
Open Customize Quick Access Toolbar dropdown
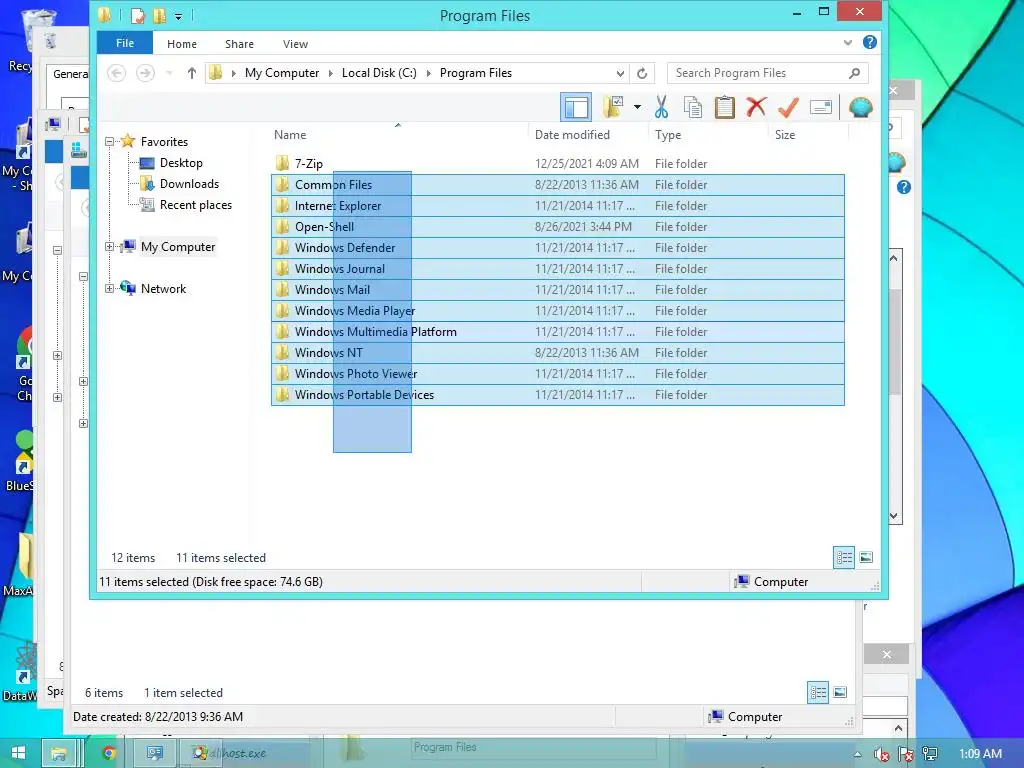[178, 16]
